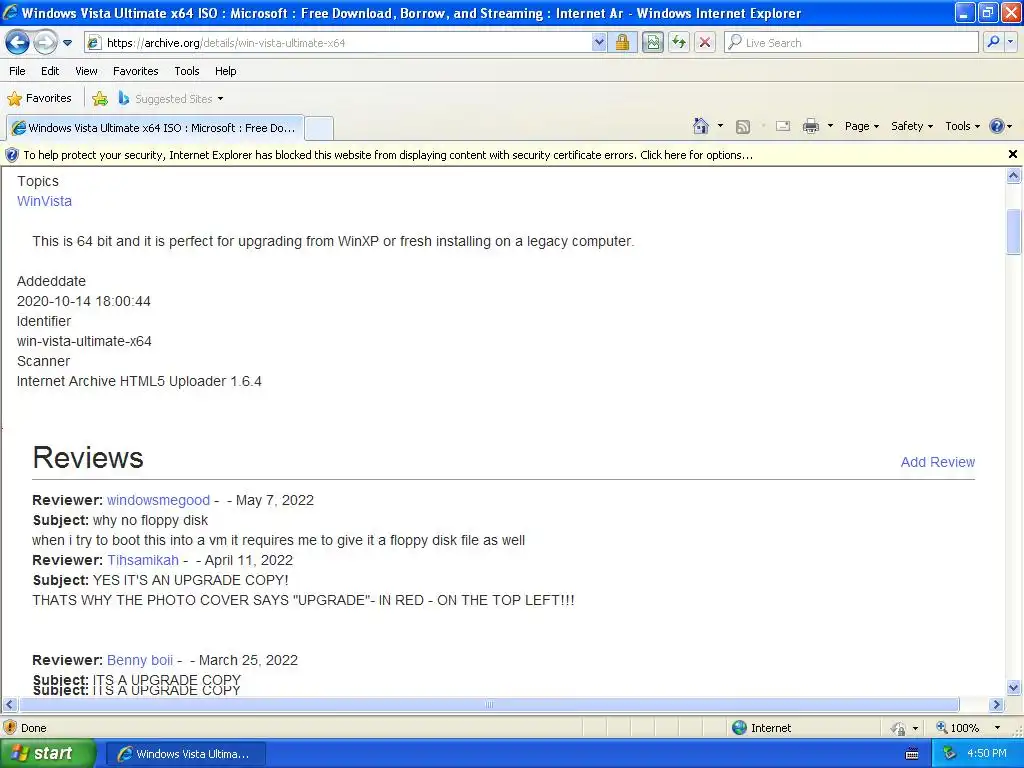
Task: Refresh the page with the Refresh icon
Action: coord(679,43)
